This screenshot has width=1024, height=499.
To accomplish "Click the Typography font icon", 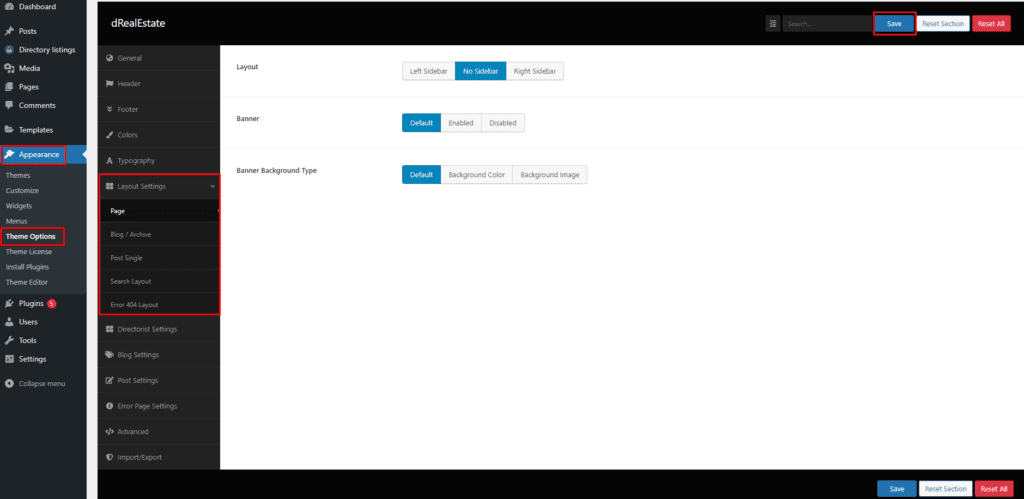I will [x=109, y=161].
